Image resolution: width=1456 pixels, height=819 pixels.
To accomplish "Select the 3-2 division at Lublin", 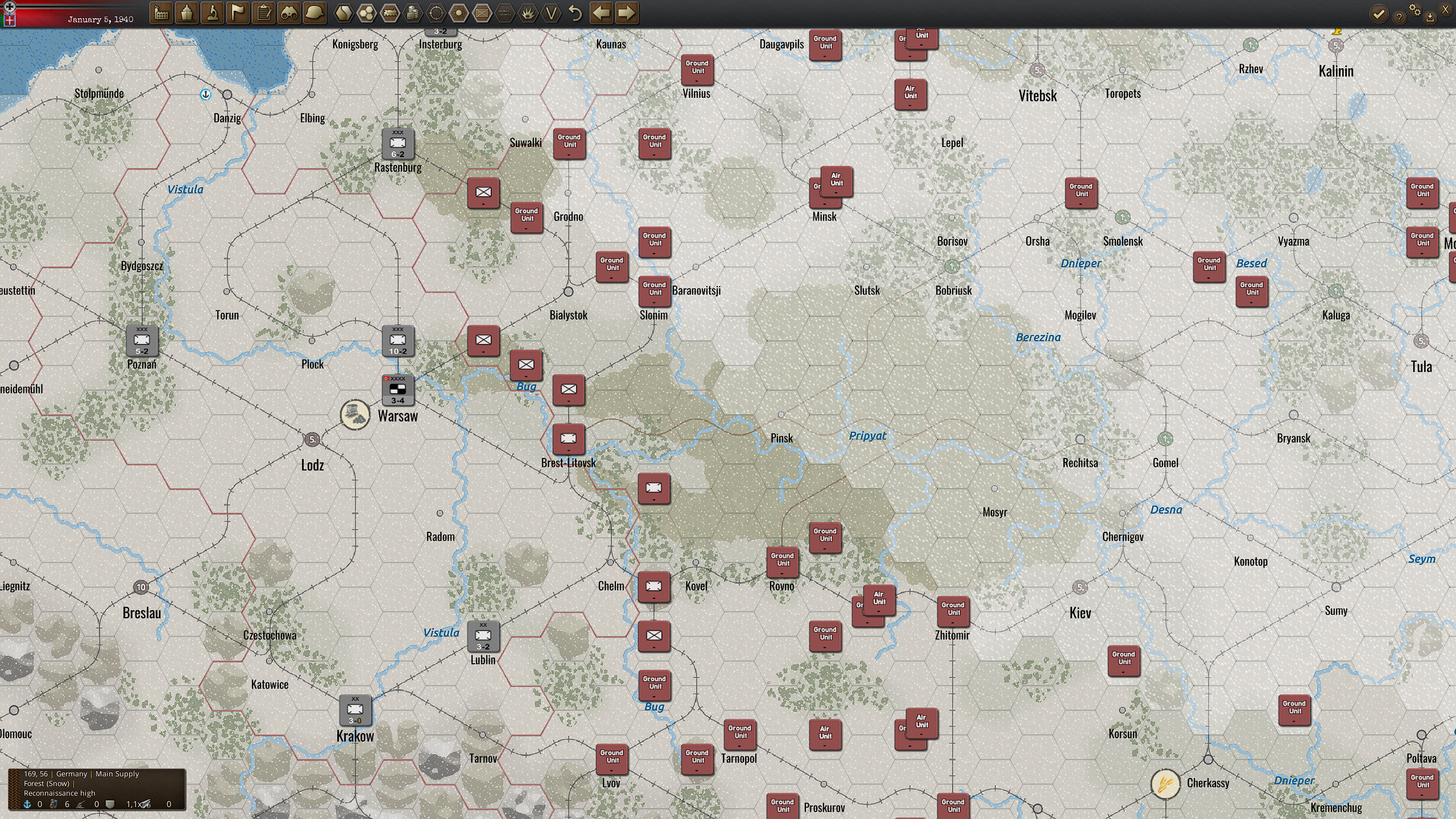I will click(483, 636).
